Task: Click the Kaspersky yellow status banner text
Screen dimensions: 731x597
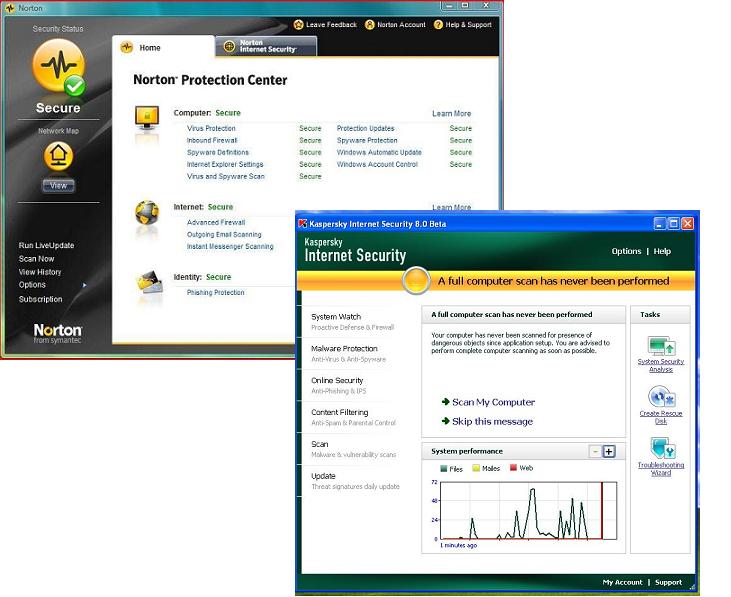Action: 553,281
